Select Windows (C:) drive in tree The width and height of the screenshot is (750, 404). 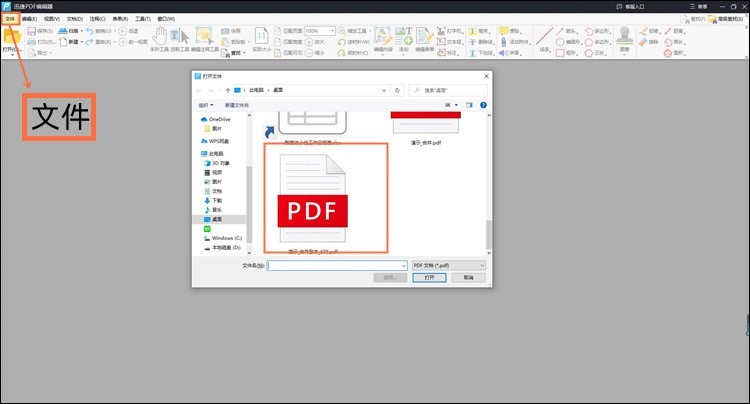[x=223, y=238]
